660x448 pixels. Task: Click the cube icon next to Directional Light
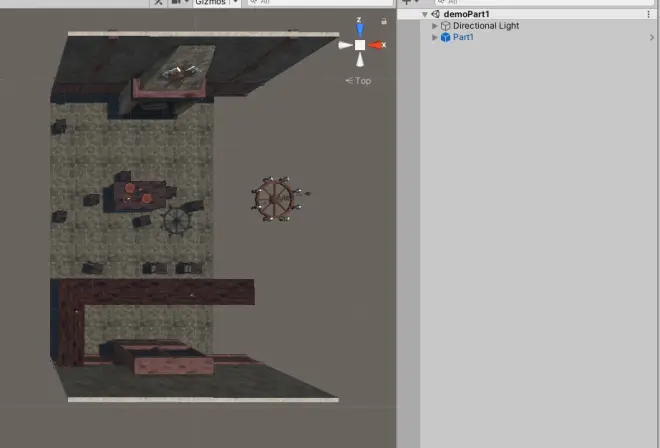pos(445,26)
